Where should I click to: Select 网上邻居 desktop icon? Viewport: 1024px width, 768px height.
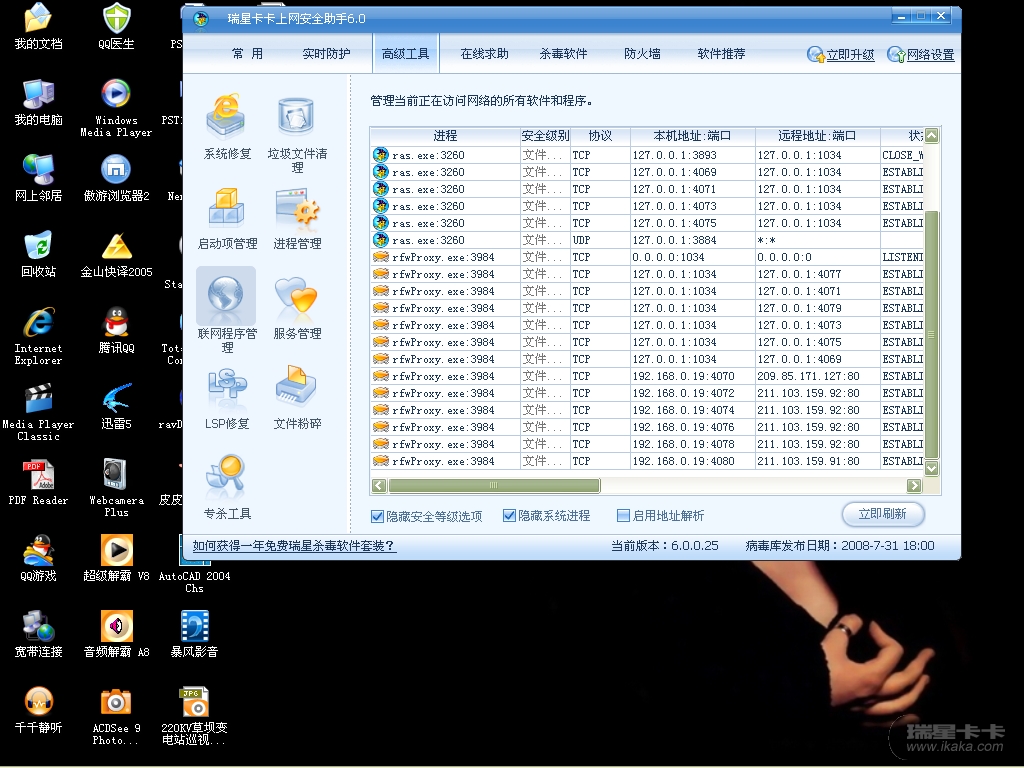39,178
